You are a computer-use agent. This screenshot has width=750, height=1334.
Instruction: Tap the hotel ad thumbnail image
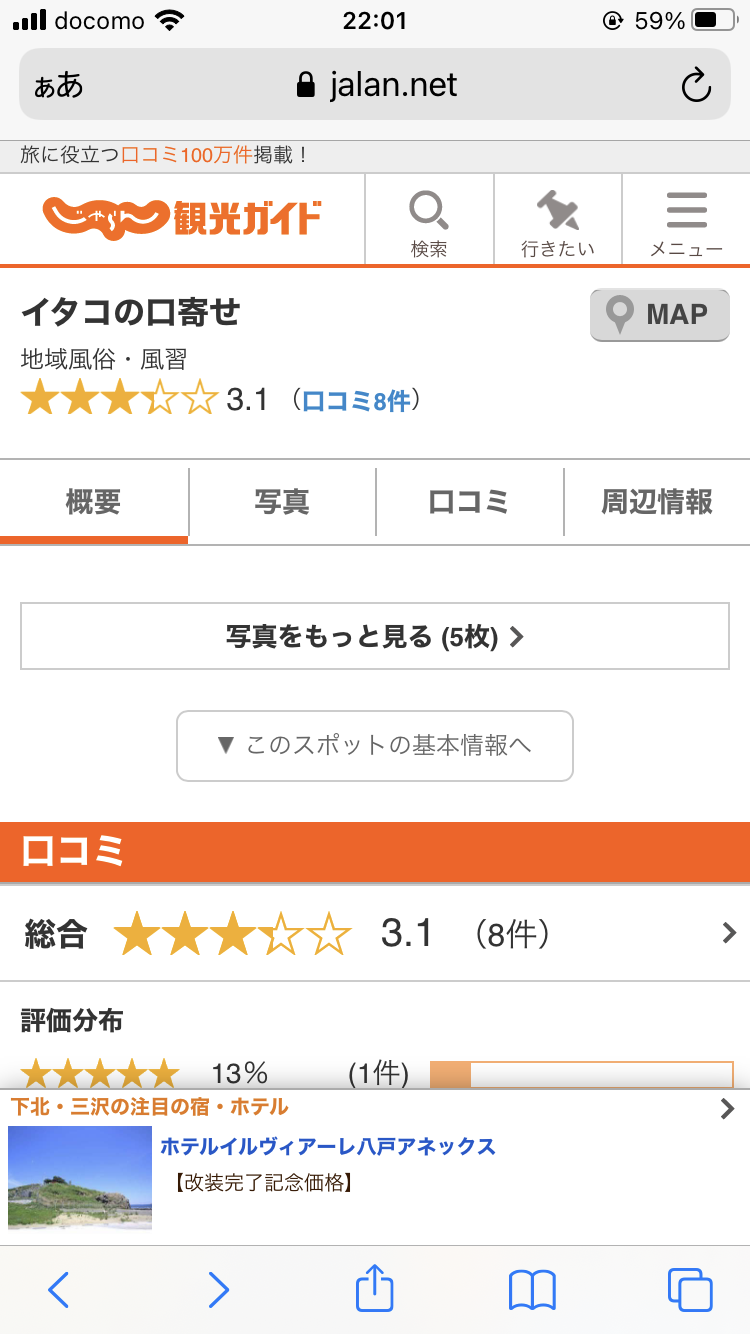coord(80,1177)
